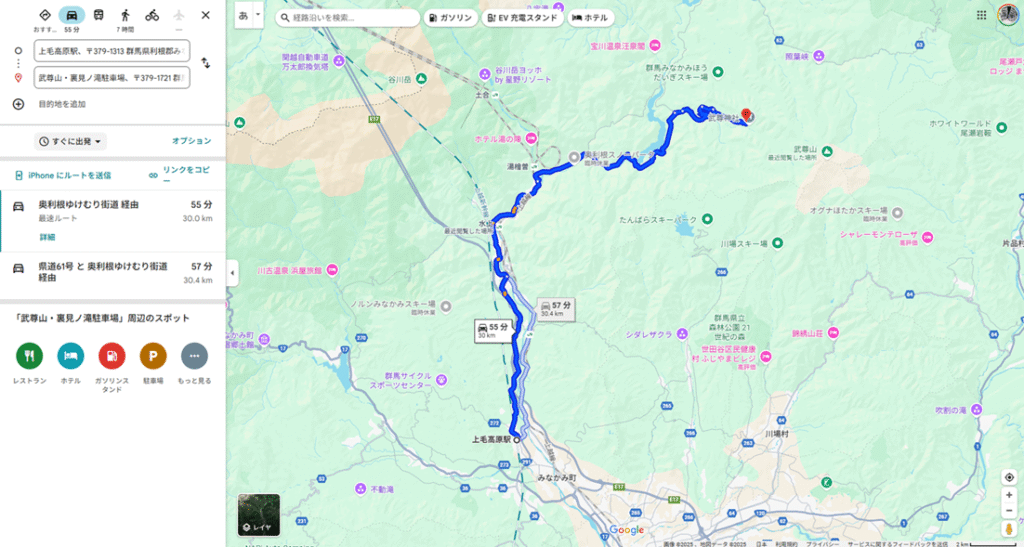The image size is (1024, 547).
Task: Choose the cycling travel mode icon
Action: (x=152, y=15)
